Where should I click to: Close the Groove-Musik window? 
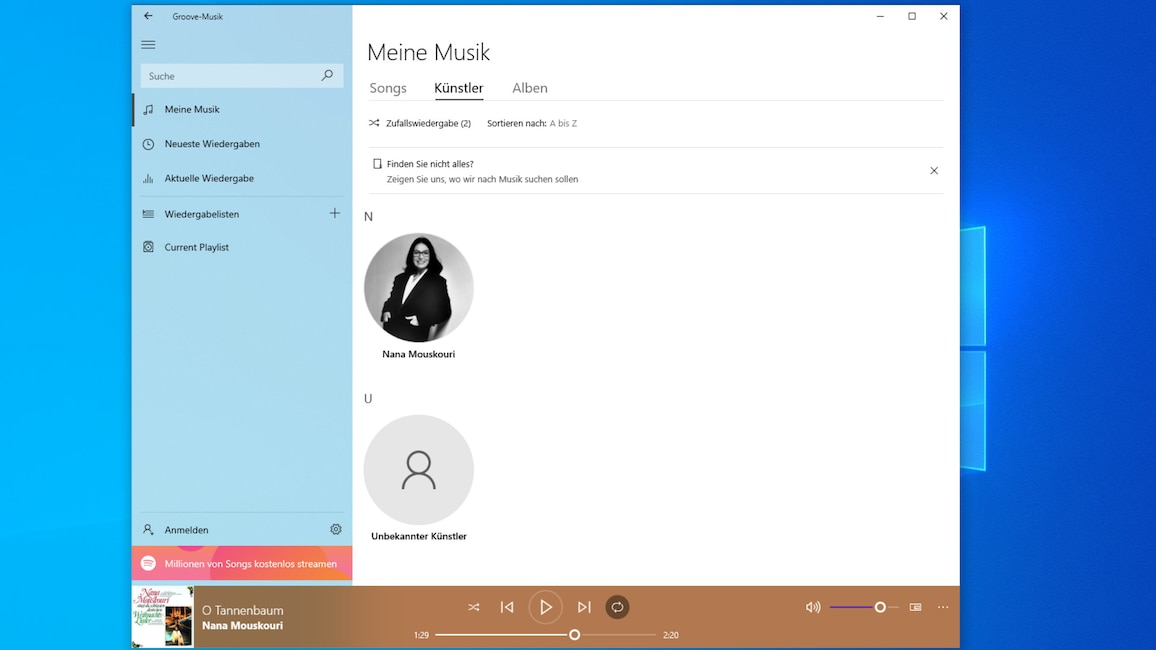tap(944, 16)
